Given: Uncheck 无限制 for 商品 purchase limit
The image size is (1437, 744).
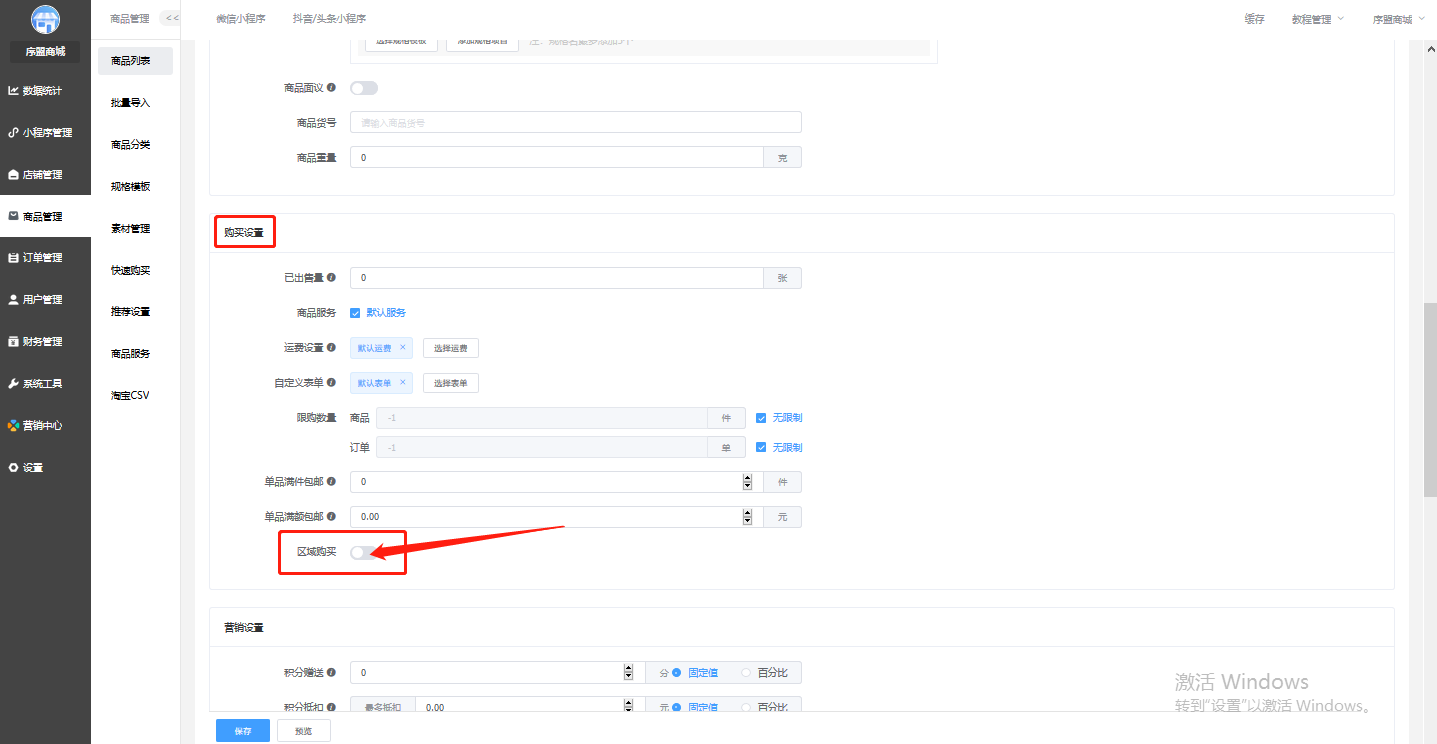Looking at the screenshot, I should (761, 418).
